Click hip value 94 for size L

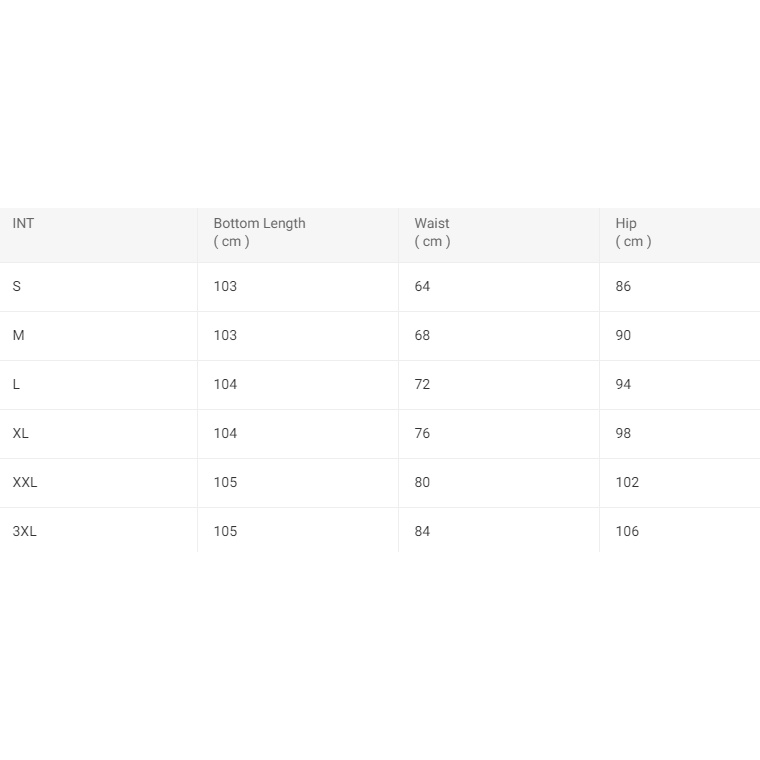pos(623,384)
